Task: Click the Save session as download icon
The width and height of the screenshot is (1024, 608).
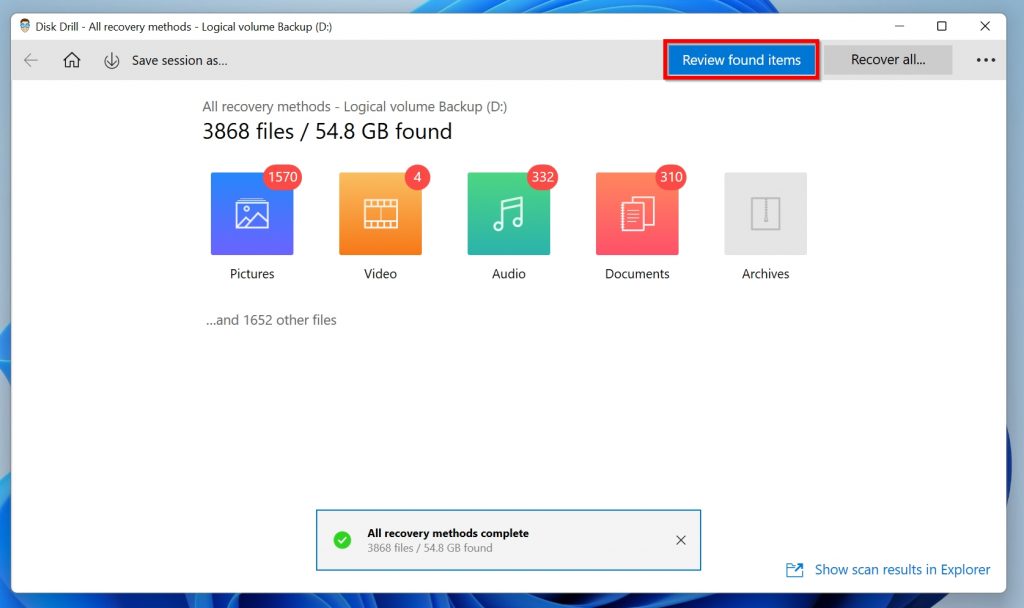Action: click(x=111, y=60)
